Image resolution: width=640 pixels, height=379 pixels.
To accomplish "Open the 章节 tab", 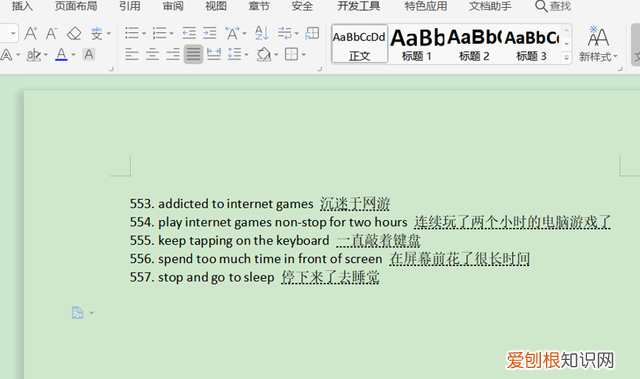I will coord(259,6).
